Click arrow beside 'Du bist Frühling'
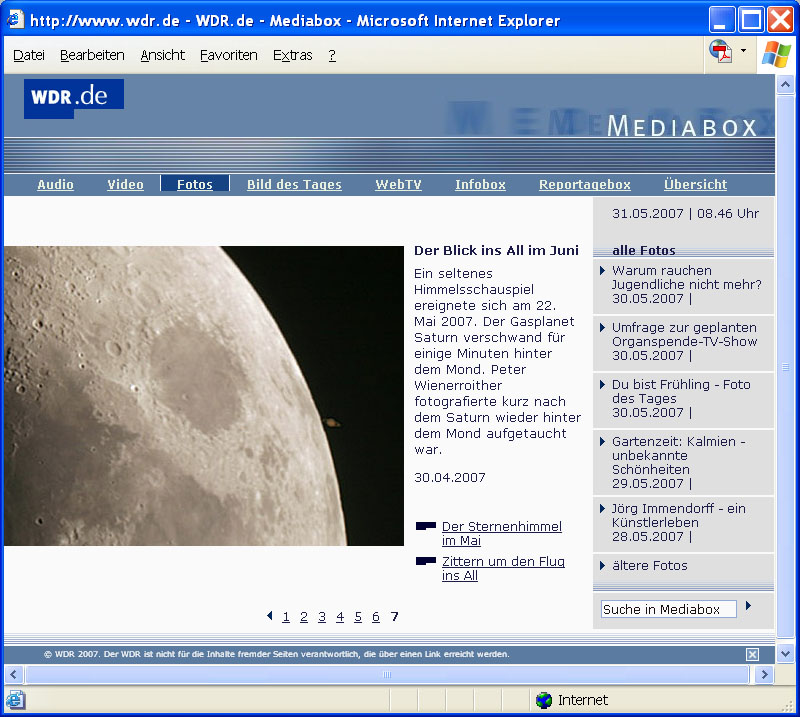Image resolution: width=800 pixels, height=717 pixels. click(x=602, y=384)
